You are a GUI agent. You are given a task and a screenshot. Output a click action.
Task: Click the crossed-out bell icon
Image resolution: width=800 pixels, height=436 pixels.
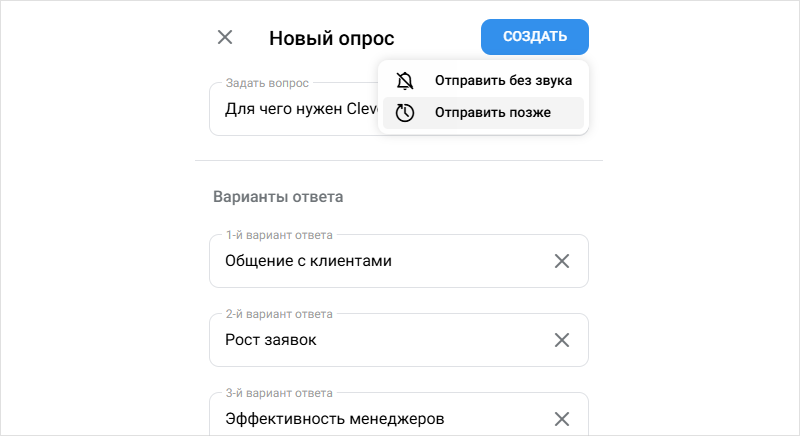pyautogui.click(x=405, y=81)
